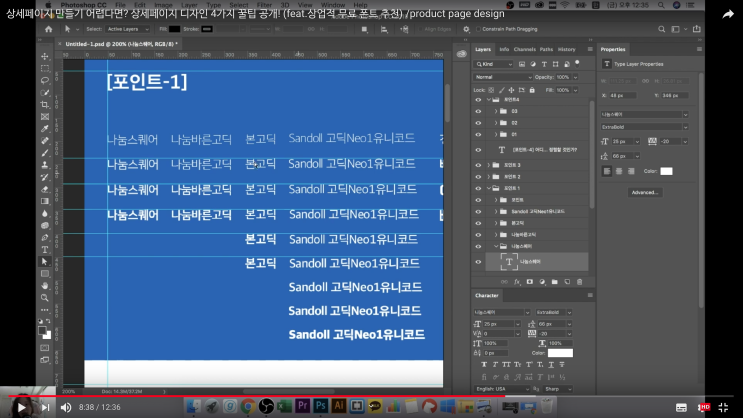Image resolution: width=743 pixels, height=418 pixels.
Task: Open Photoshop search icon
Action: tap(661, 29)
